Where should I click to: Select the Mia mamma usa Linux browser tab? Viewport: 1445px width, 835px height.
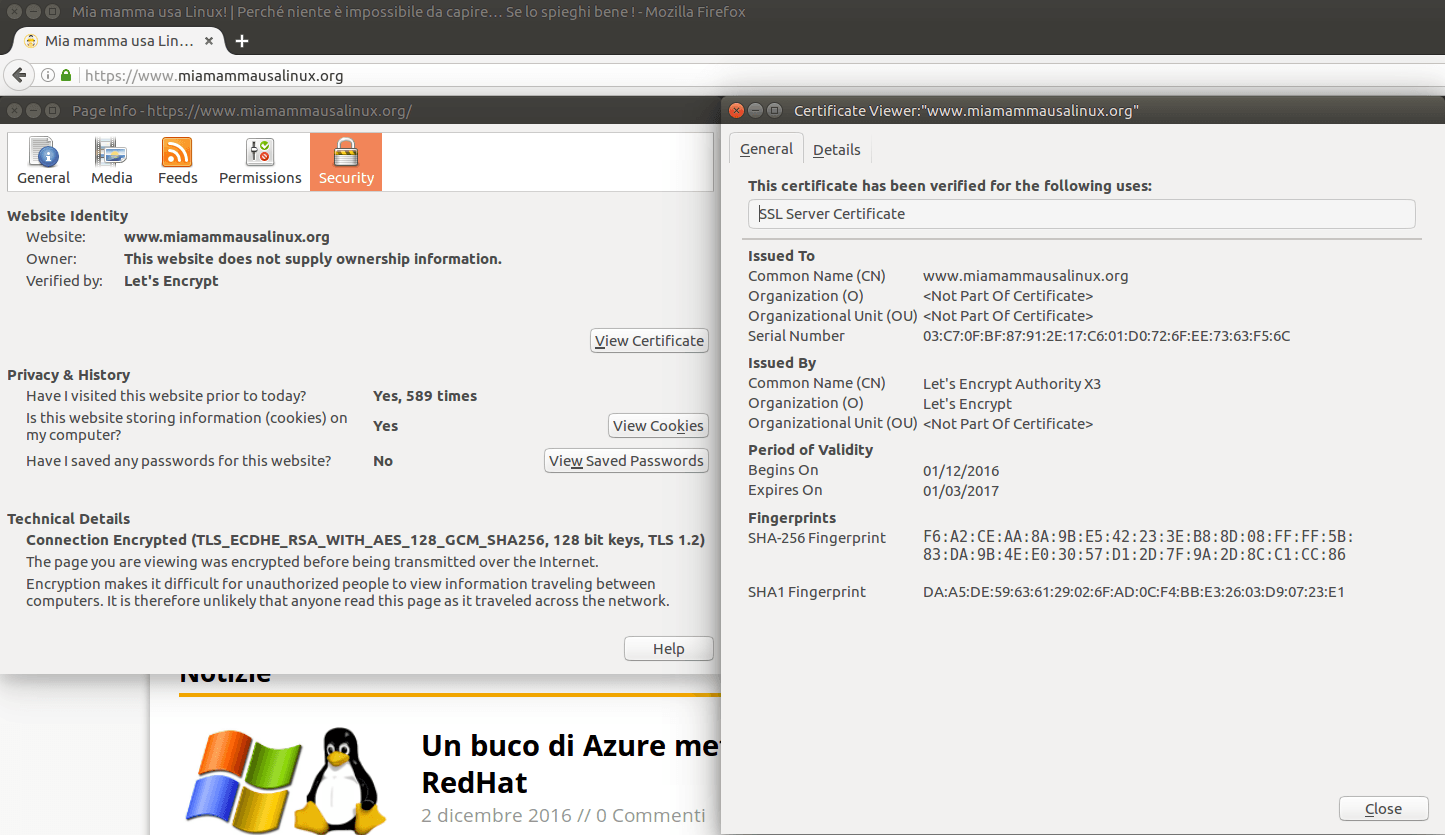click(118, 41)
